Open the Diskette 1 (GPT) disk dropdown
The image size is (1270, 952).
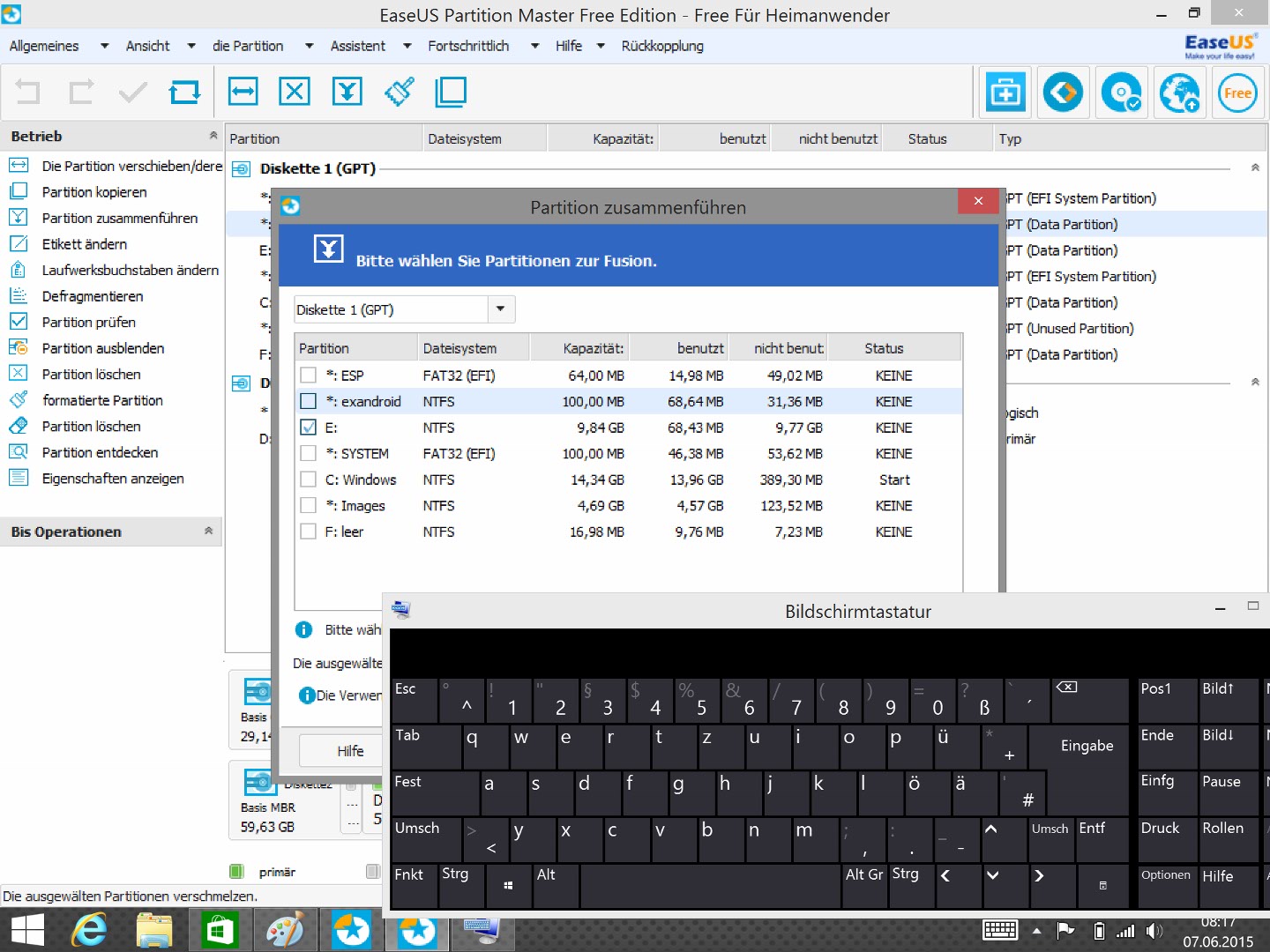(501, 309)
